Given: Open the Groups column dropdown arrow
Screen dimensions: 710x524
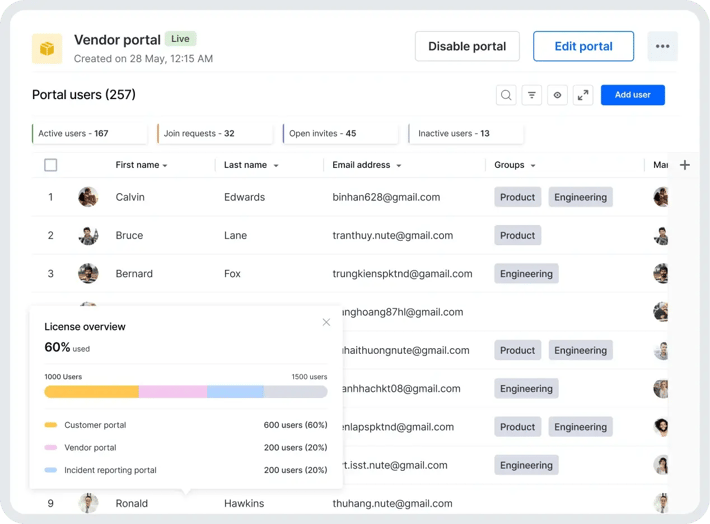Looking at the screenshot, I should [x=533, y=166].
